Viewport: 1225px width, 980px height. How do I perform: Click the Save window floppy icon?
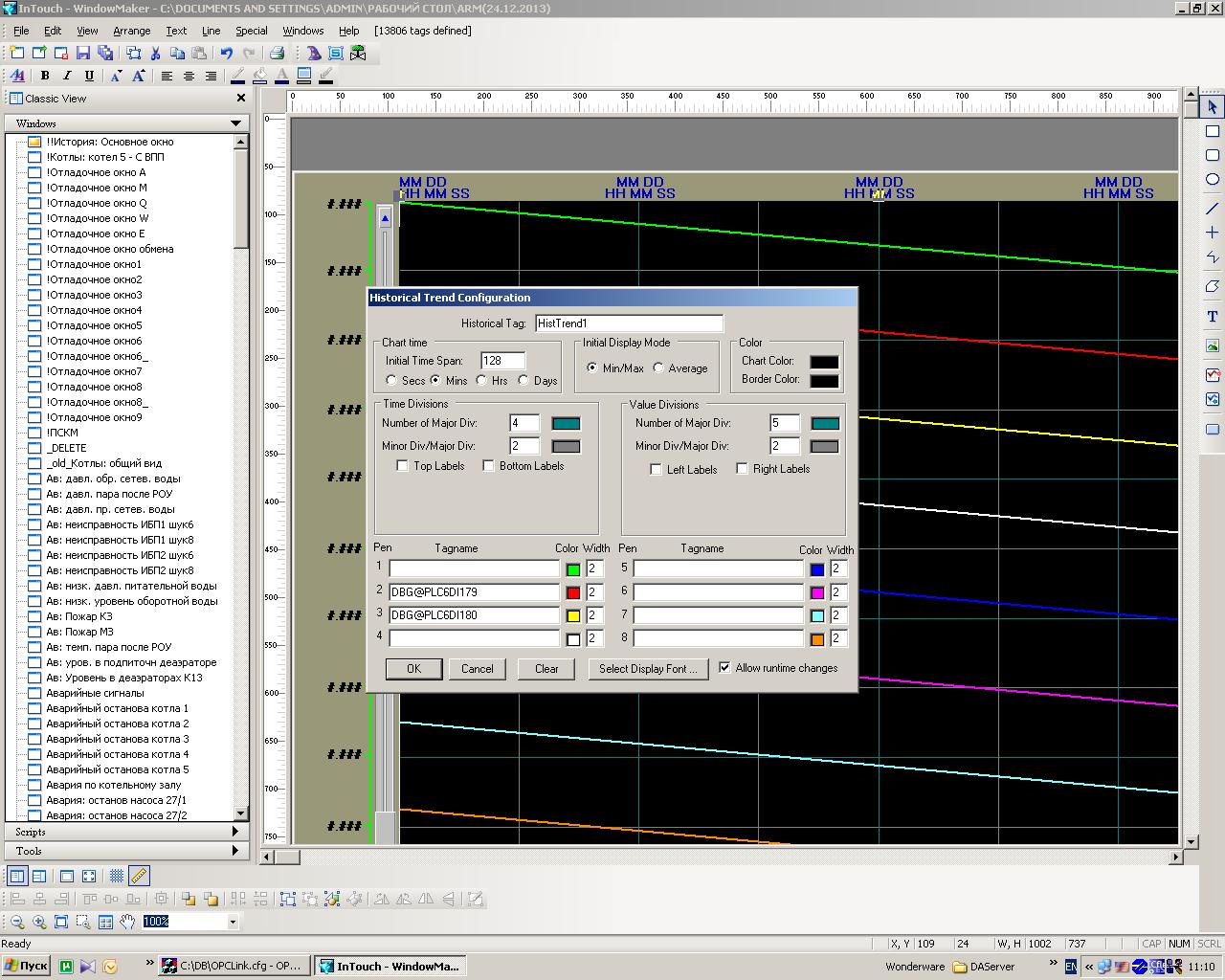coord(83,54)
